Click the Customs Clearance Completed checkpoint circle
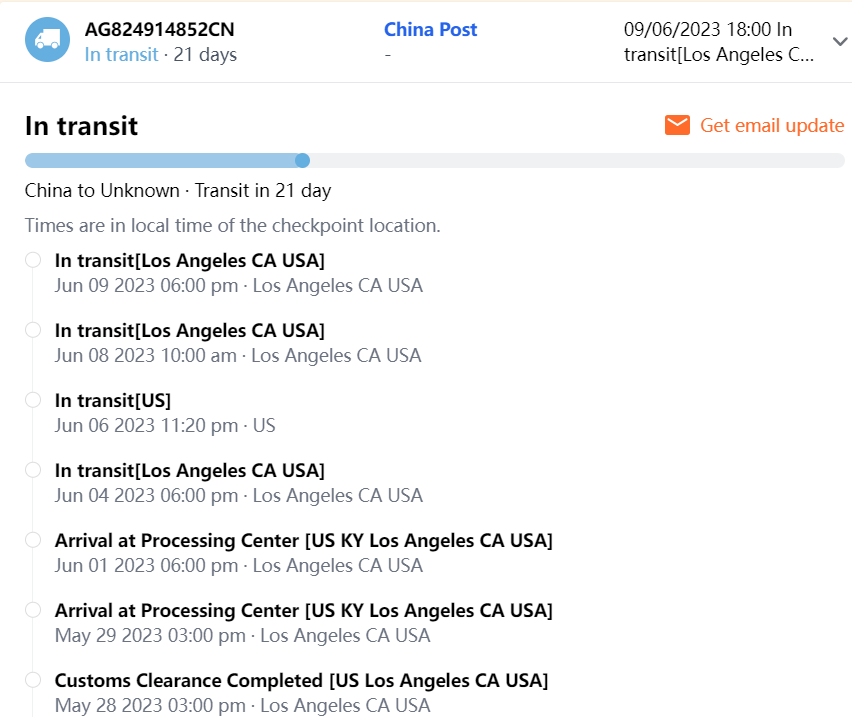Screen dimensions: 852x717 (33, 680)
